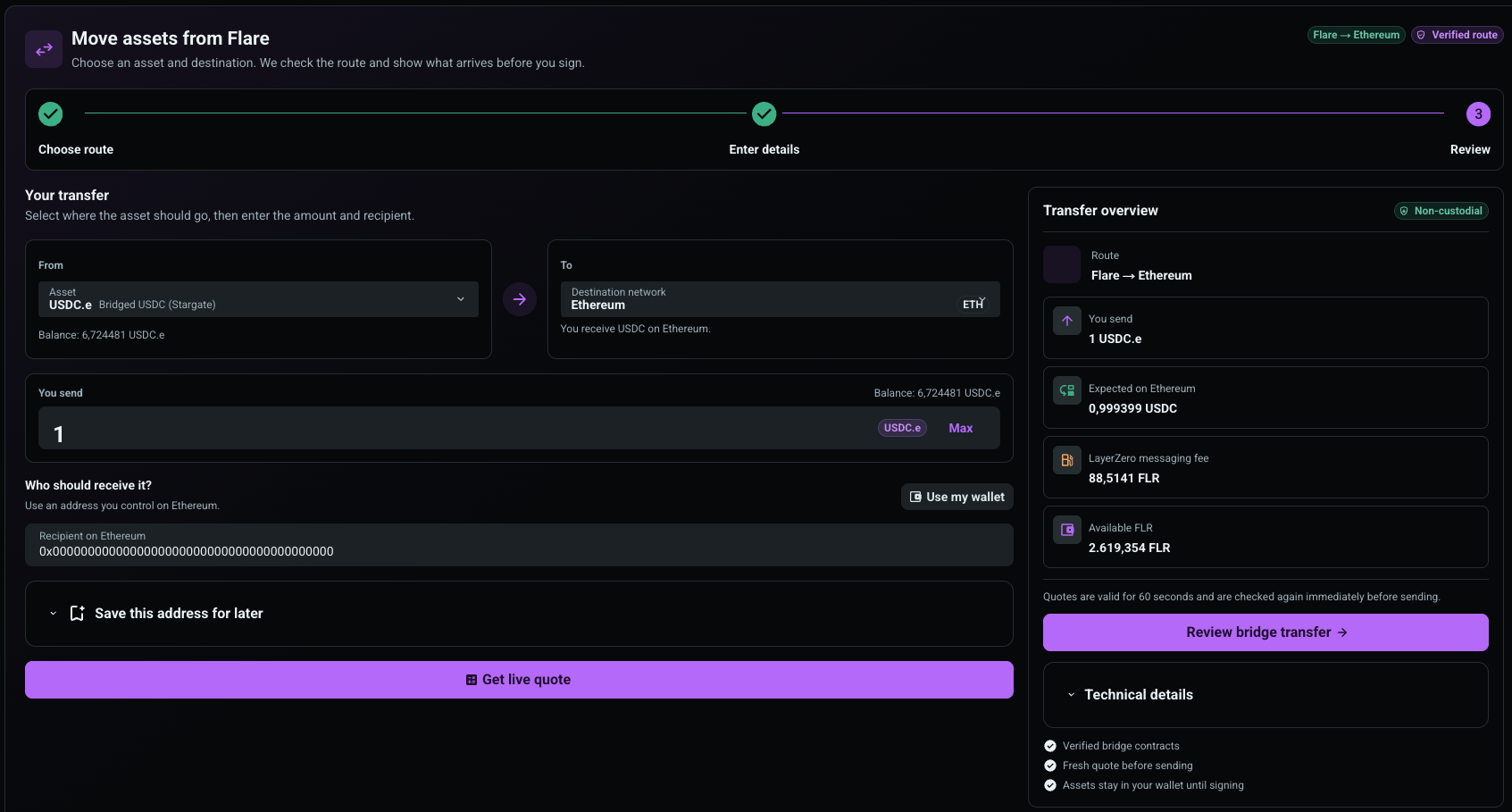Viewport: 1512px width, 812px height.
Task: Click the arrow between From and To cards
Action: (520, 299)
